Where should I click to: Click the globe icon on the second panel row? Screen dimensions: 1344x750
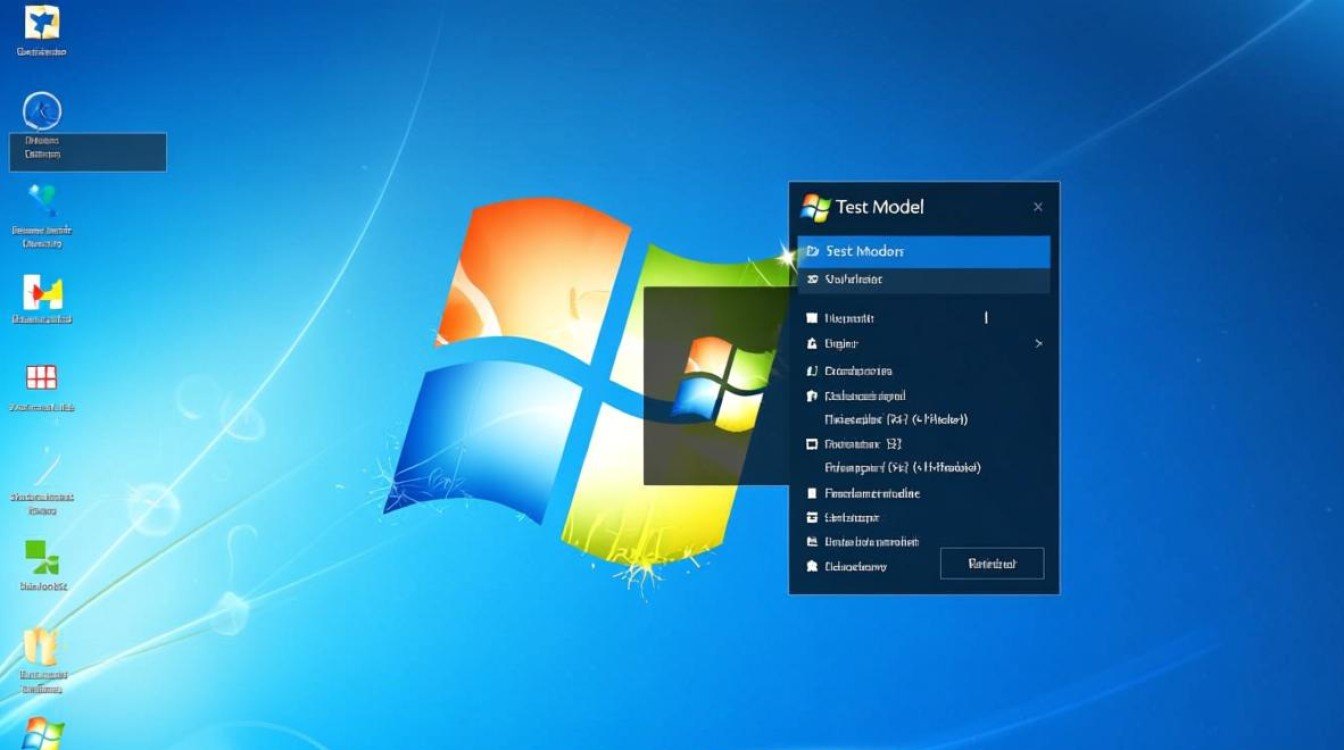click(812, 280)
